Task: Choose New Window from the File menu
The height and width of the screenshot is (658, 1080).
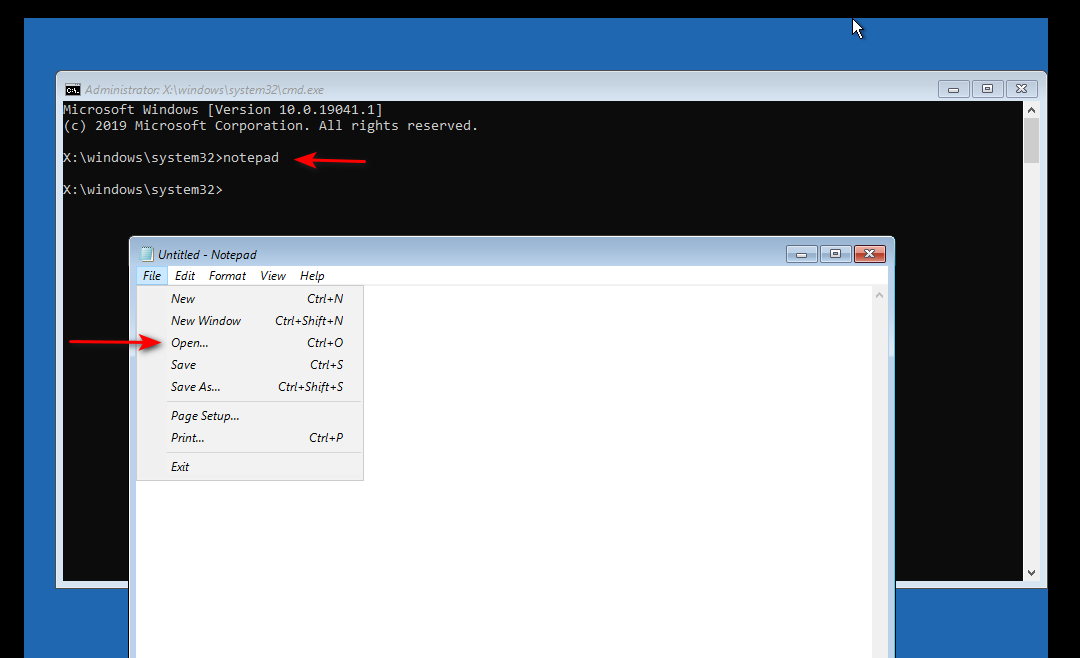Action: coord(250,320)
